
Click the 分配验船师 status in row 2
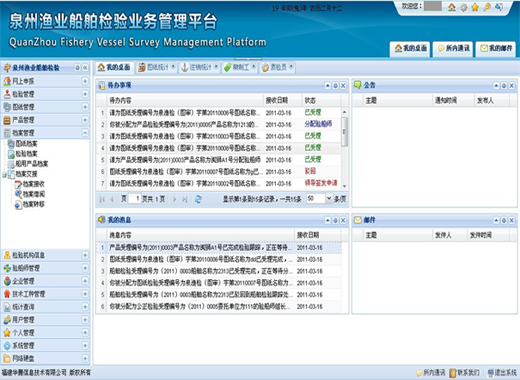[x=318, y=124]
